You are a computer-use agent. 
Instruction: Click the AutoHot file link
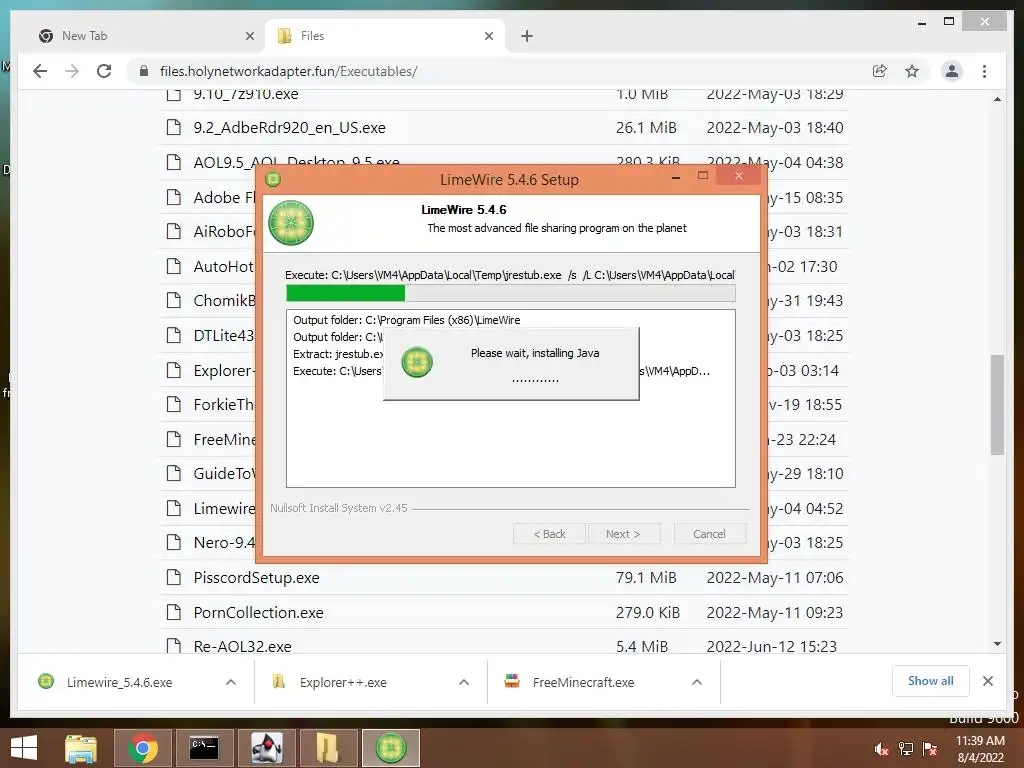(223, 266)
